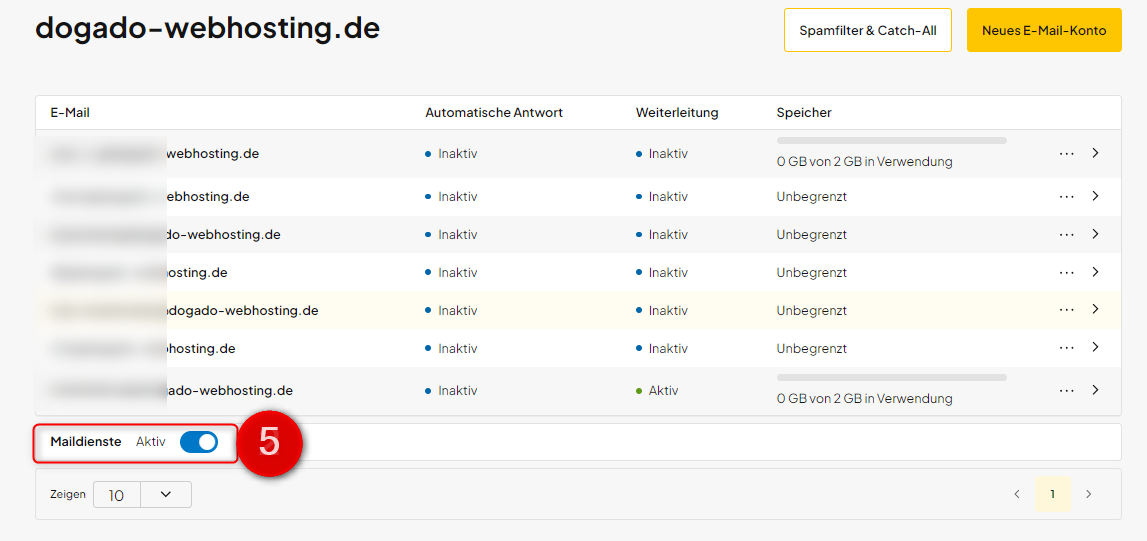Open the Zeigen rows-per-page dropdown

pos(143,495)
